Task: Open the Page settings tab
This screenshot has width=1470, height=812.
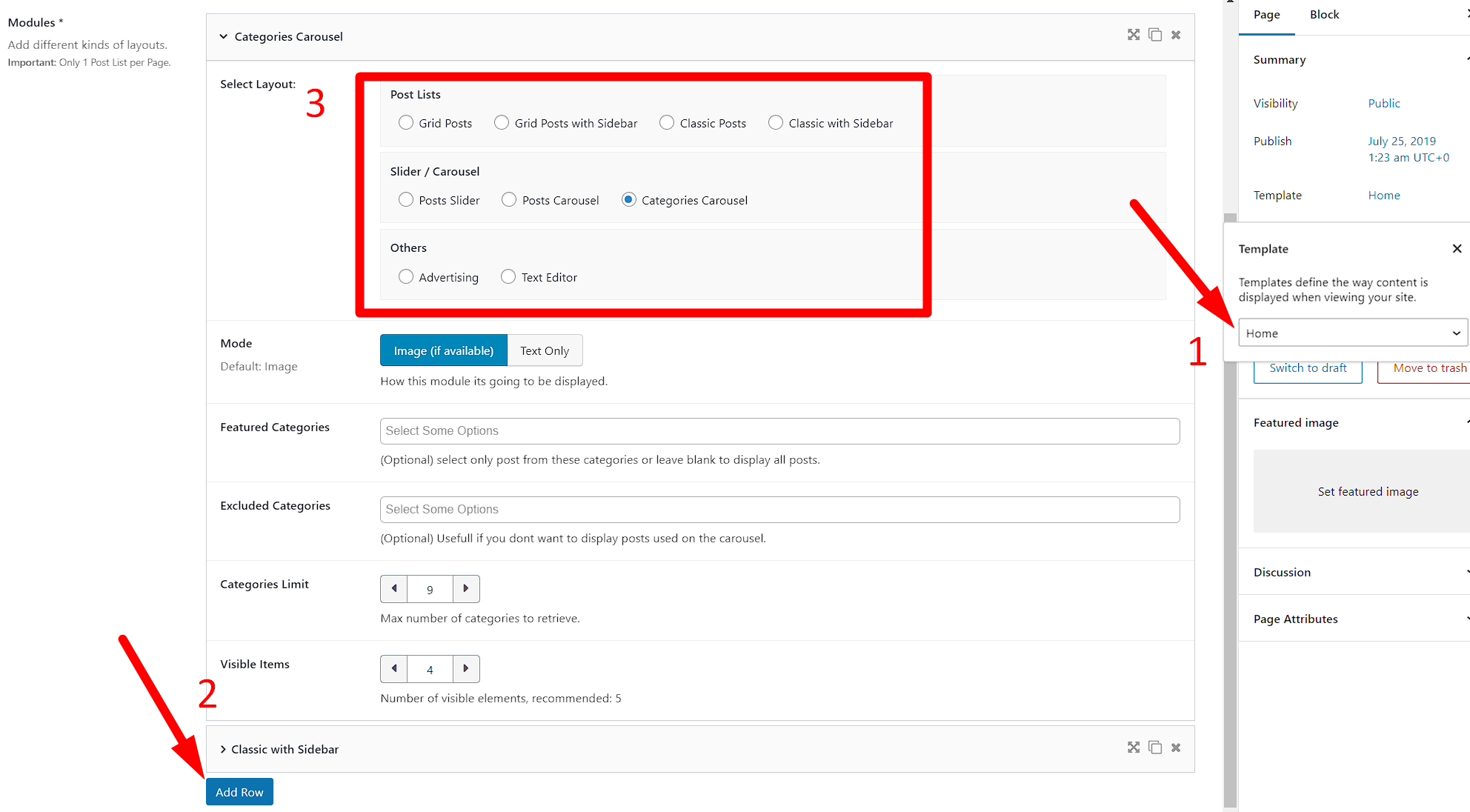Action: [1267, 15]
